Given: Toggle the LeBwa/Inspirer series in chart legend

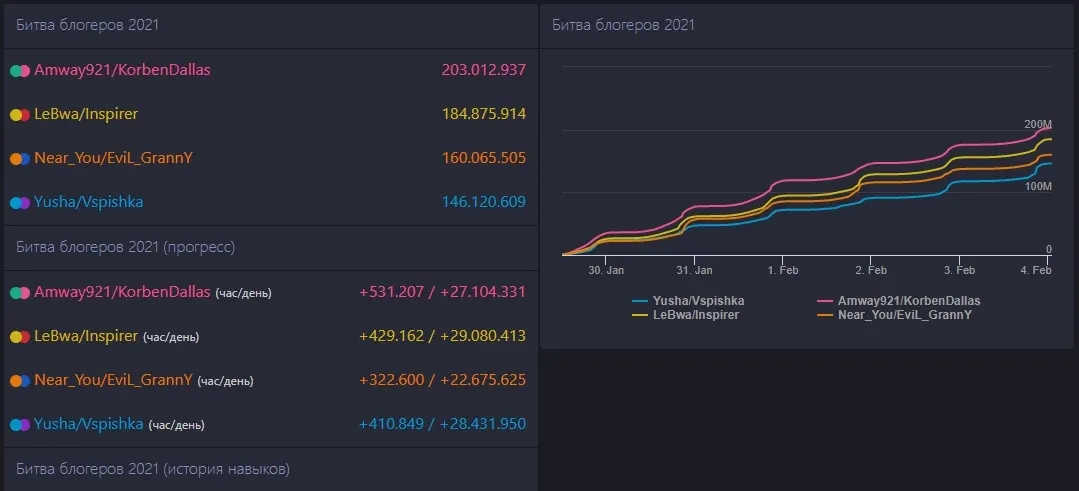Looking at the screenshot, I should point(694,315).
